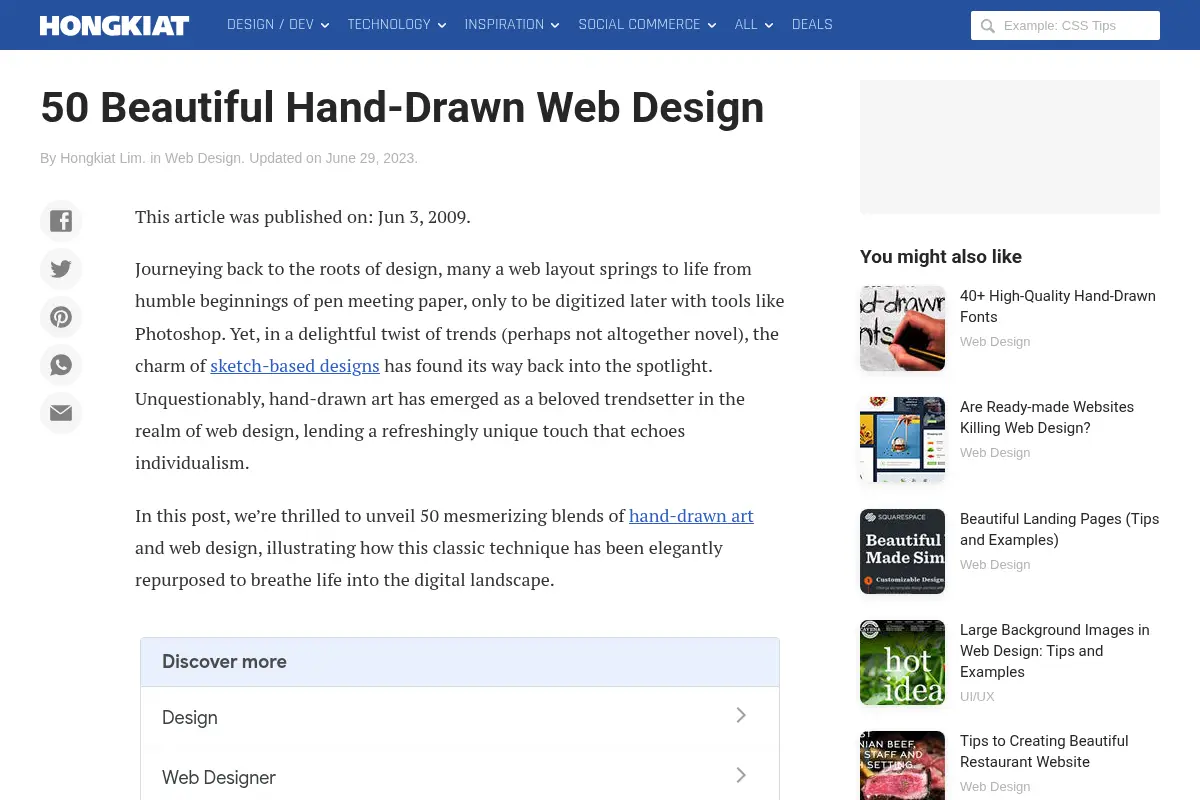Viewport: 1200px width, 800px height.
Task: Open the Design row chevron
Action: [741, 715]
